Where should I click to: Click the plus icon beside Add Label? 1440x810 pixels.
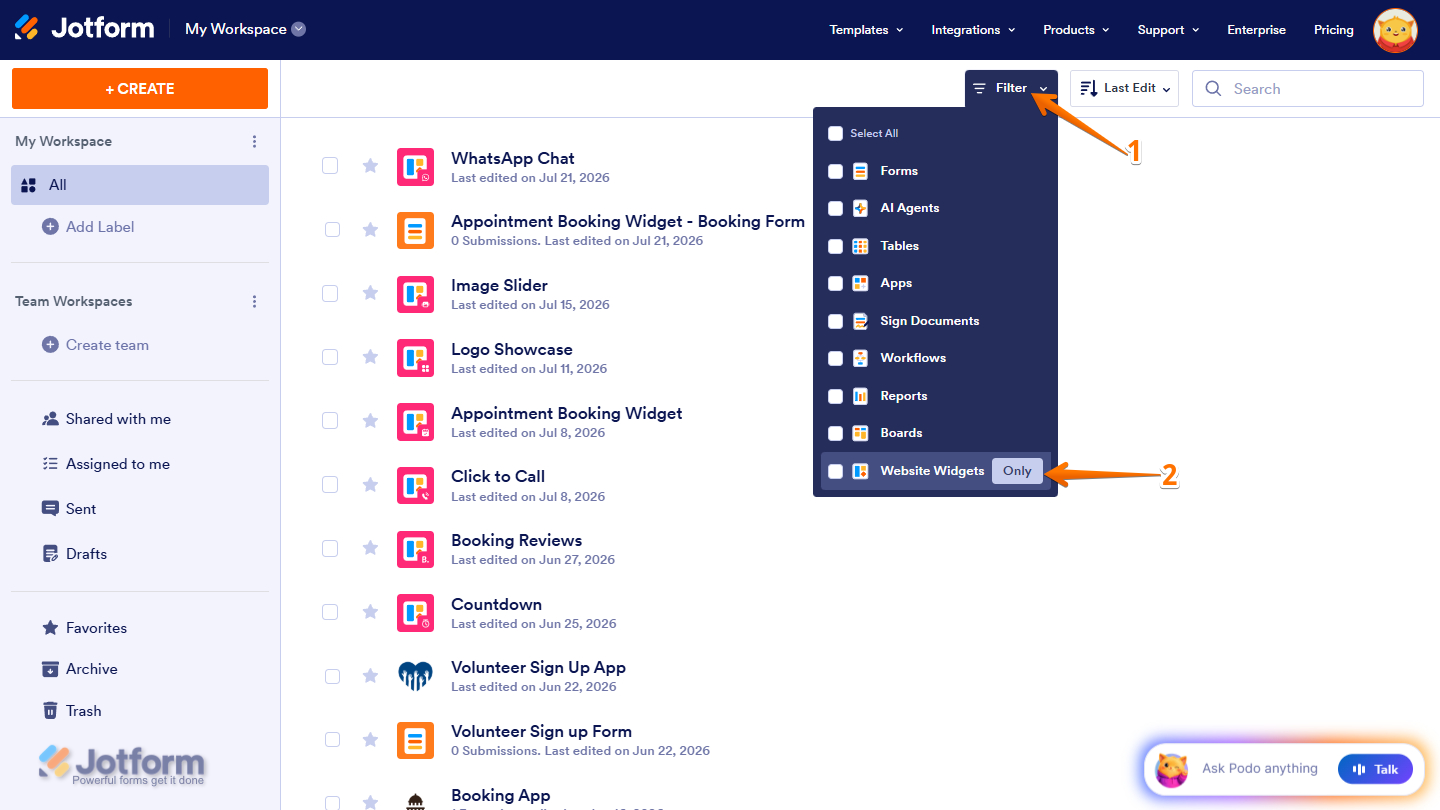tap(50, 227)
